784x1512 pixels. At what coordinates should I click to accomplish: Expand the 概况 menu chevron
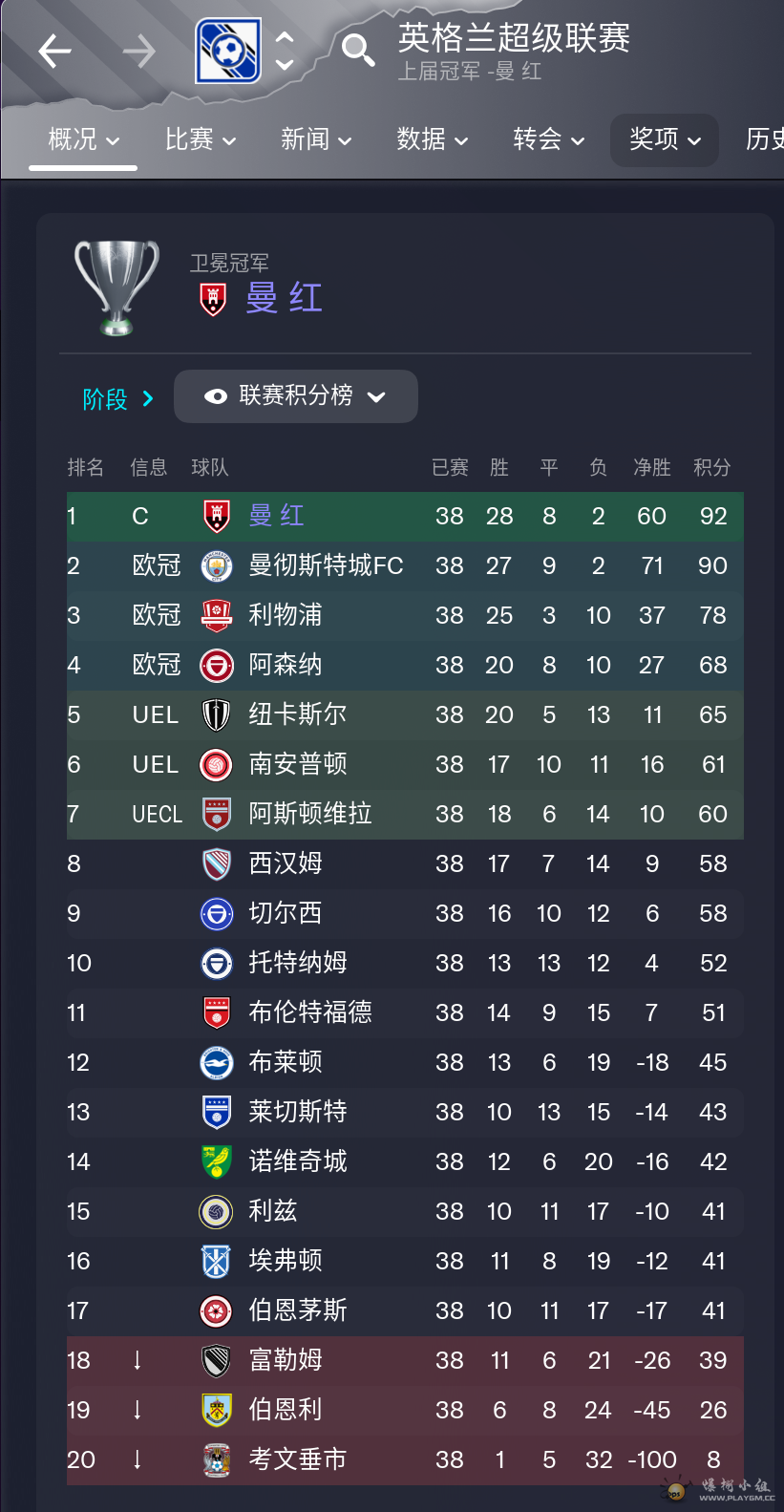[x=113, y=141]
